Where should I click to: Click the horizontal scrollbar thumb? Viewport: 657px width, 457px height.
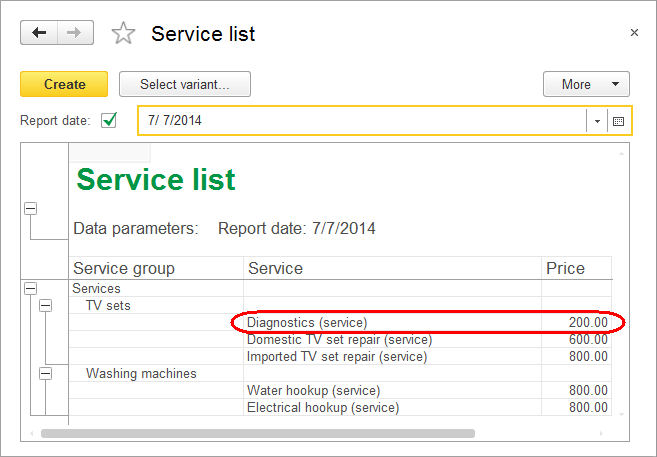pos(258,433)
